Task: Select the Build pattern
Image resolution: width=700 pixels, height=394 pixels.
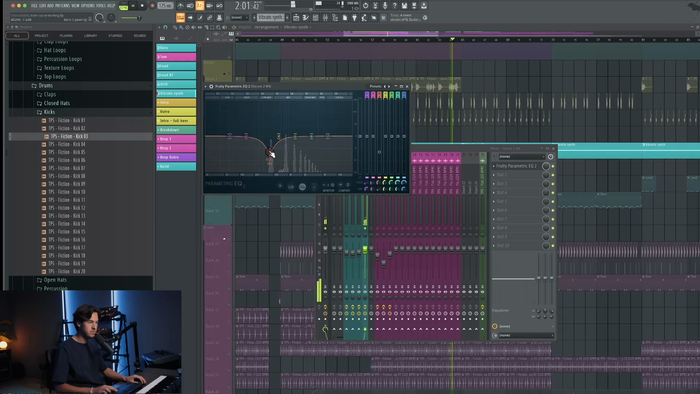Action: [x=176, y=166]
